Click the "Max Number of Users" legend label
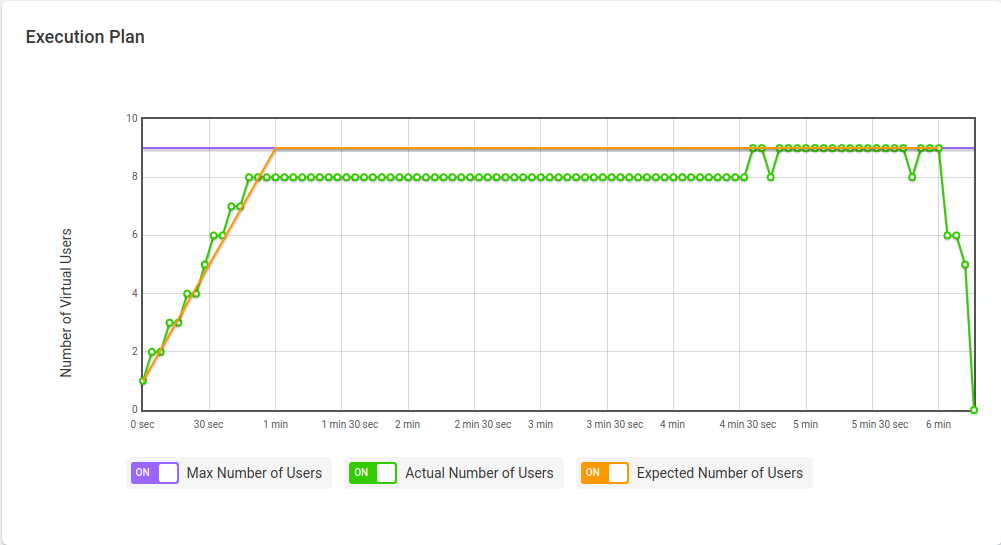The image size is (1001, 545). click(254, 473)
